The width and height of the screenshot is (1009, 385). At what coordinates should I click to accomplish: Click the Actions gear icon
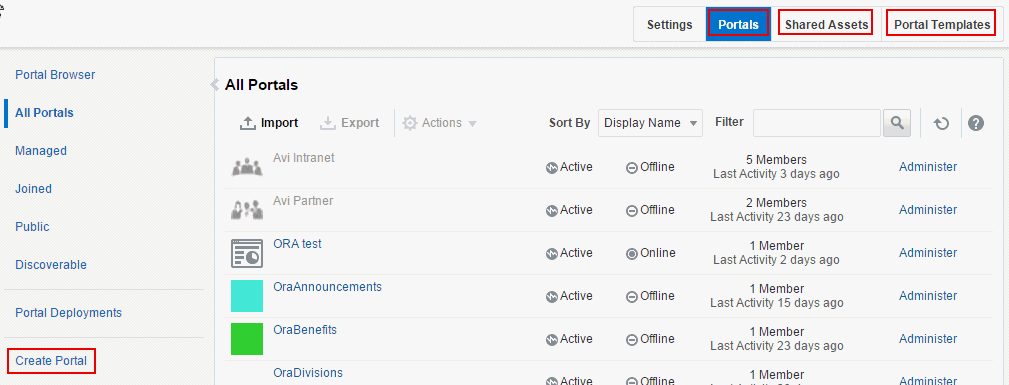point(410,123)
